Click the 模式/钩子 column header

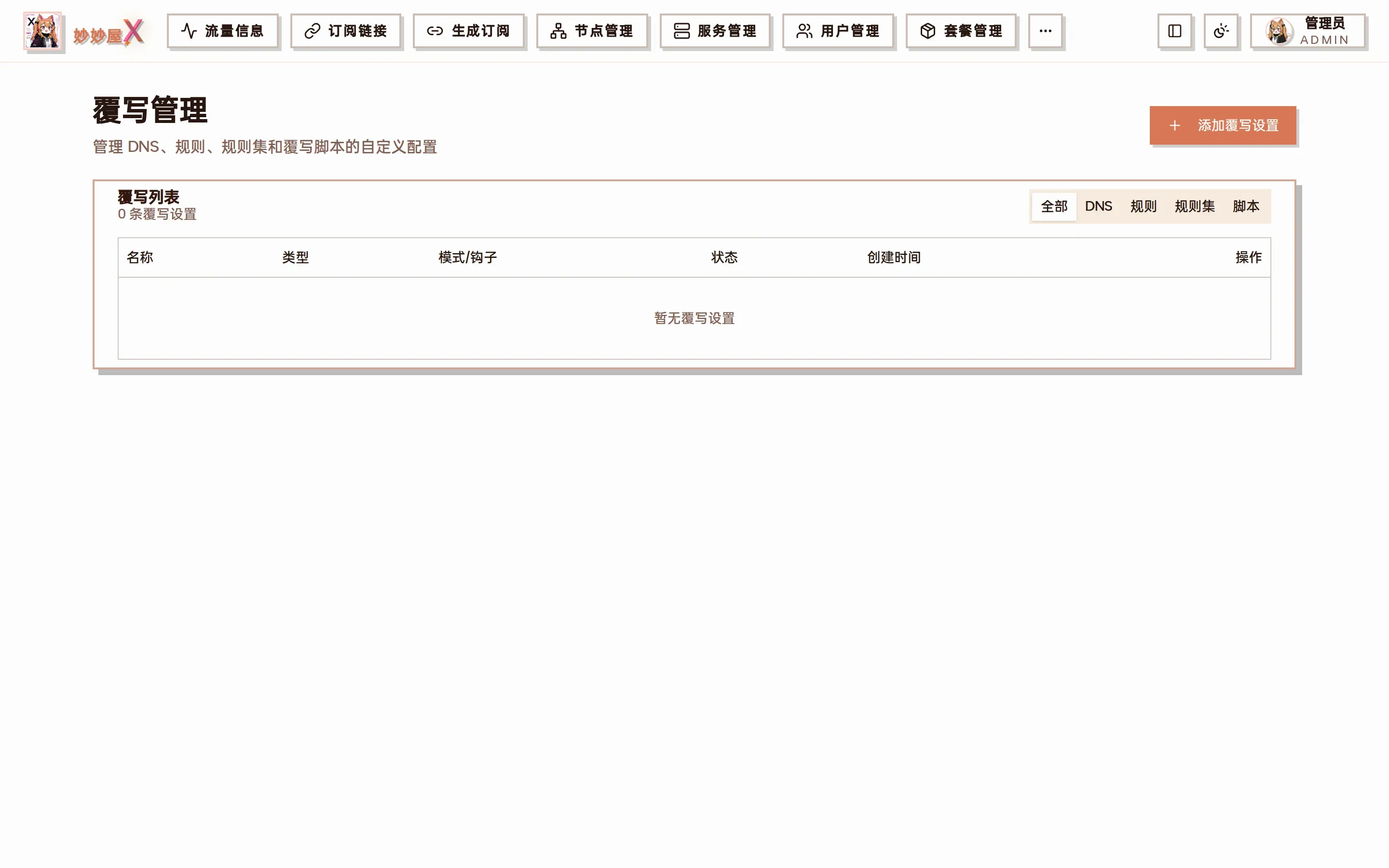click(x=467, y=258)
